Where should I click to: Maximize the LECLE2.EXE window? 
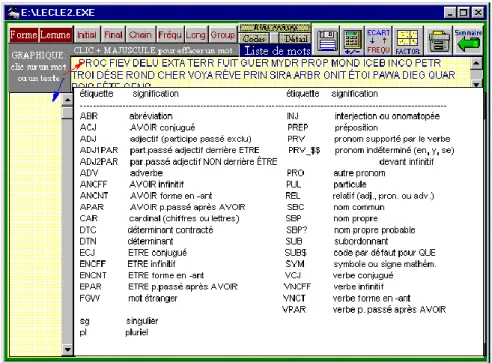(x=464, y=13)
